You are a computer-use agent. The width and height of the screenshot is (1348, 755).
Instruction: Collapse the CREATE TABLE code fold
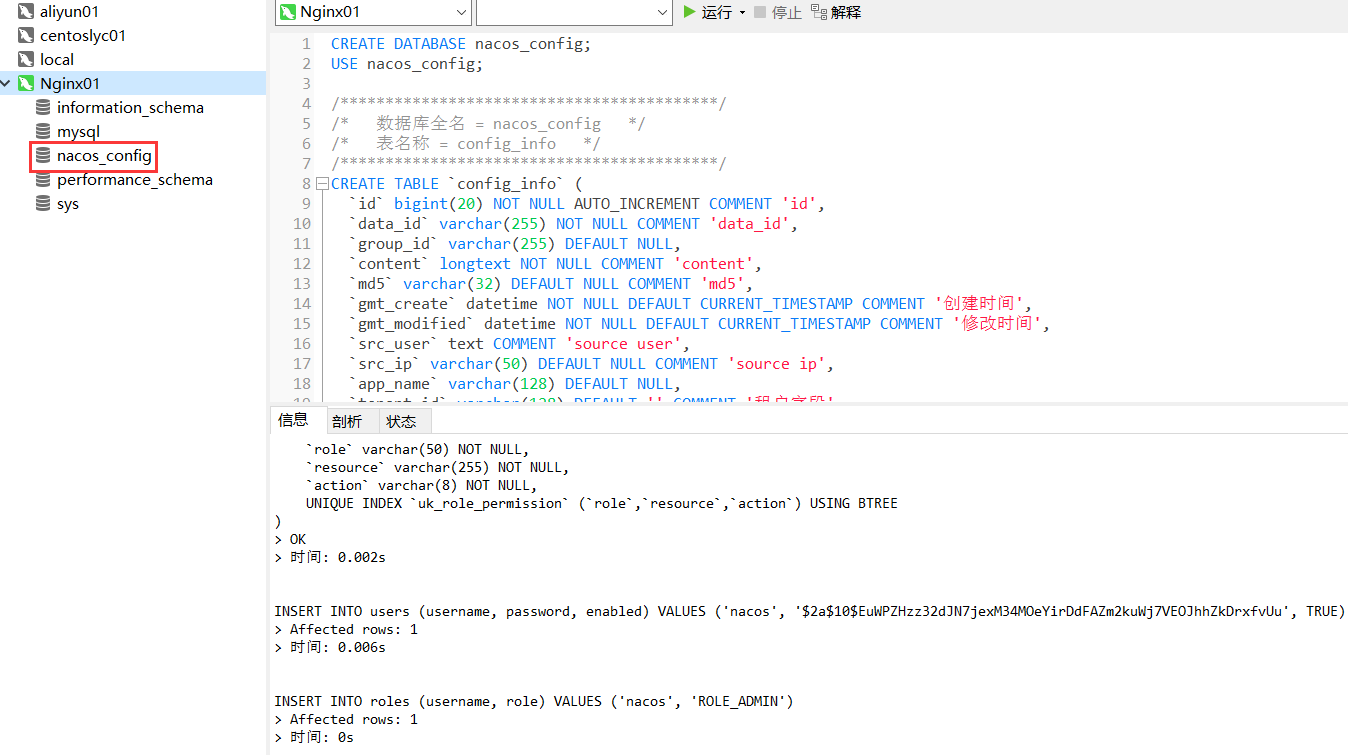(322, 184)
